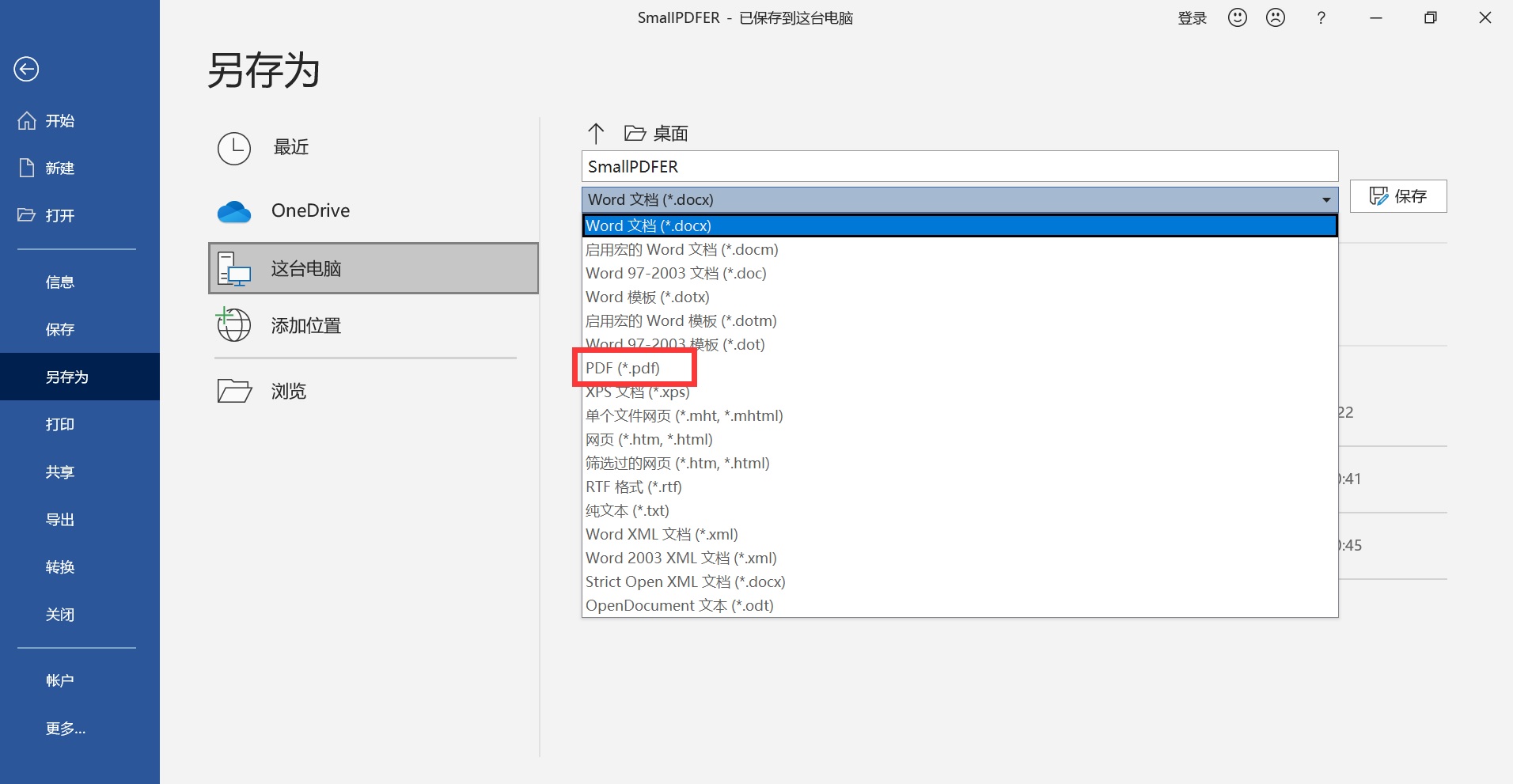This screenshot has width=1513, height=784.
Task: Select OneDrive cloud location
Action: tap(309, 210)
